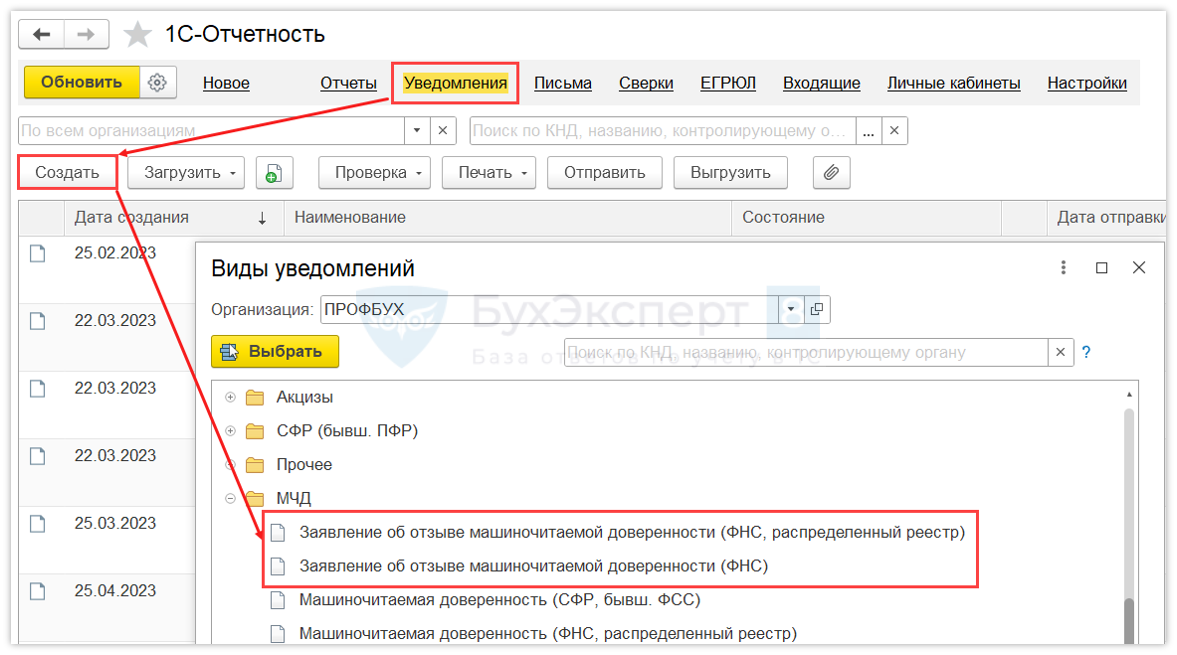Open the Личные кабинеты tab

coord(954,83)
